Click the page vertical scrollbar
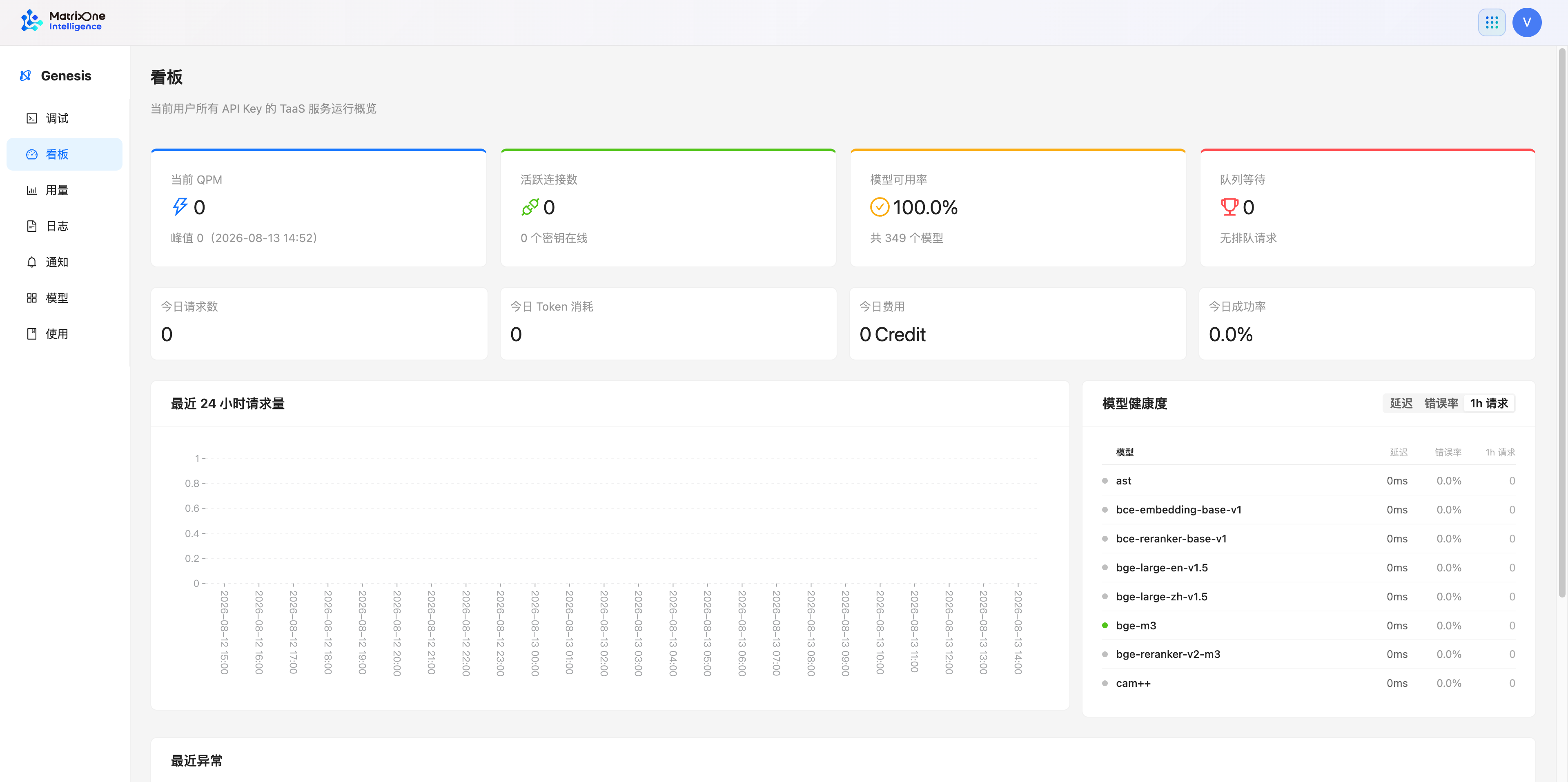The height and width of the screenshot is (782, 1568). (x=1562, y=323)
